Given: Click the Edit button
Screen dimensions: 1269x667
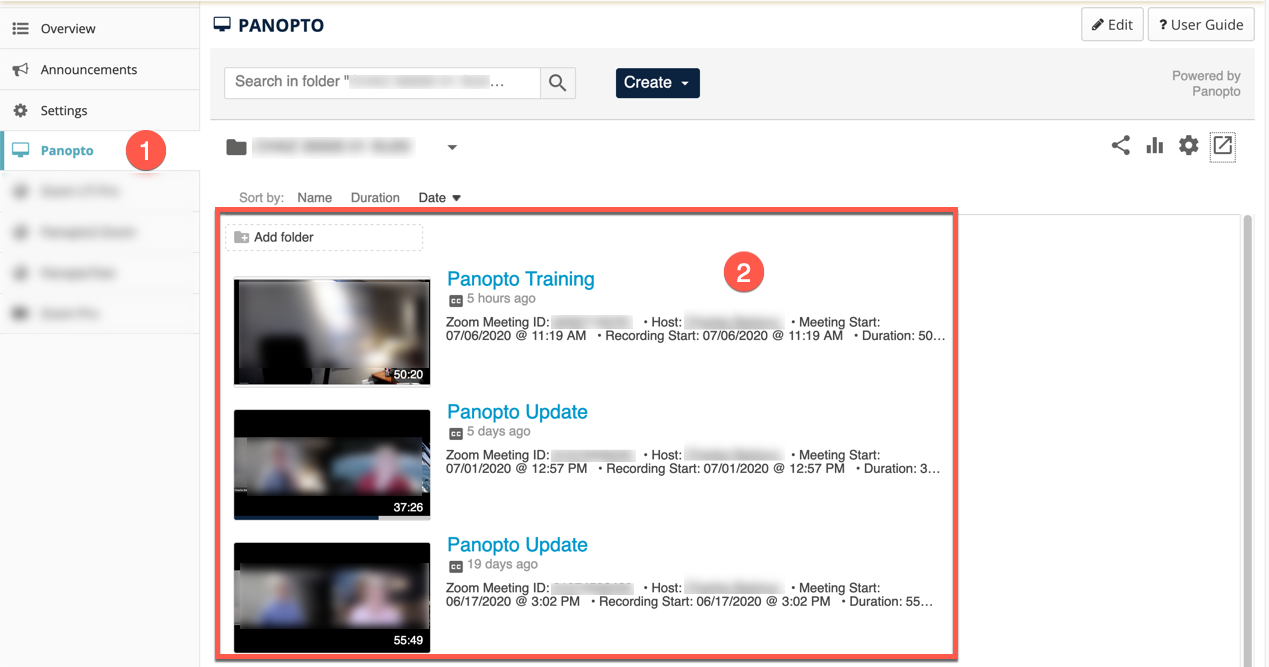Looking at the screenshot, I should point(1112,25).
